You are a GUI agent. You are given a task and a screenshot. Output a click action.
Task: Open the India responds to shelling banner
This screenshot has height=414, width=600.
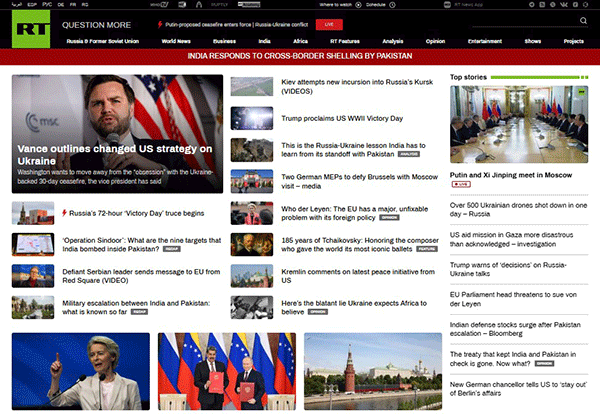tap(300, 56)
